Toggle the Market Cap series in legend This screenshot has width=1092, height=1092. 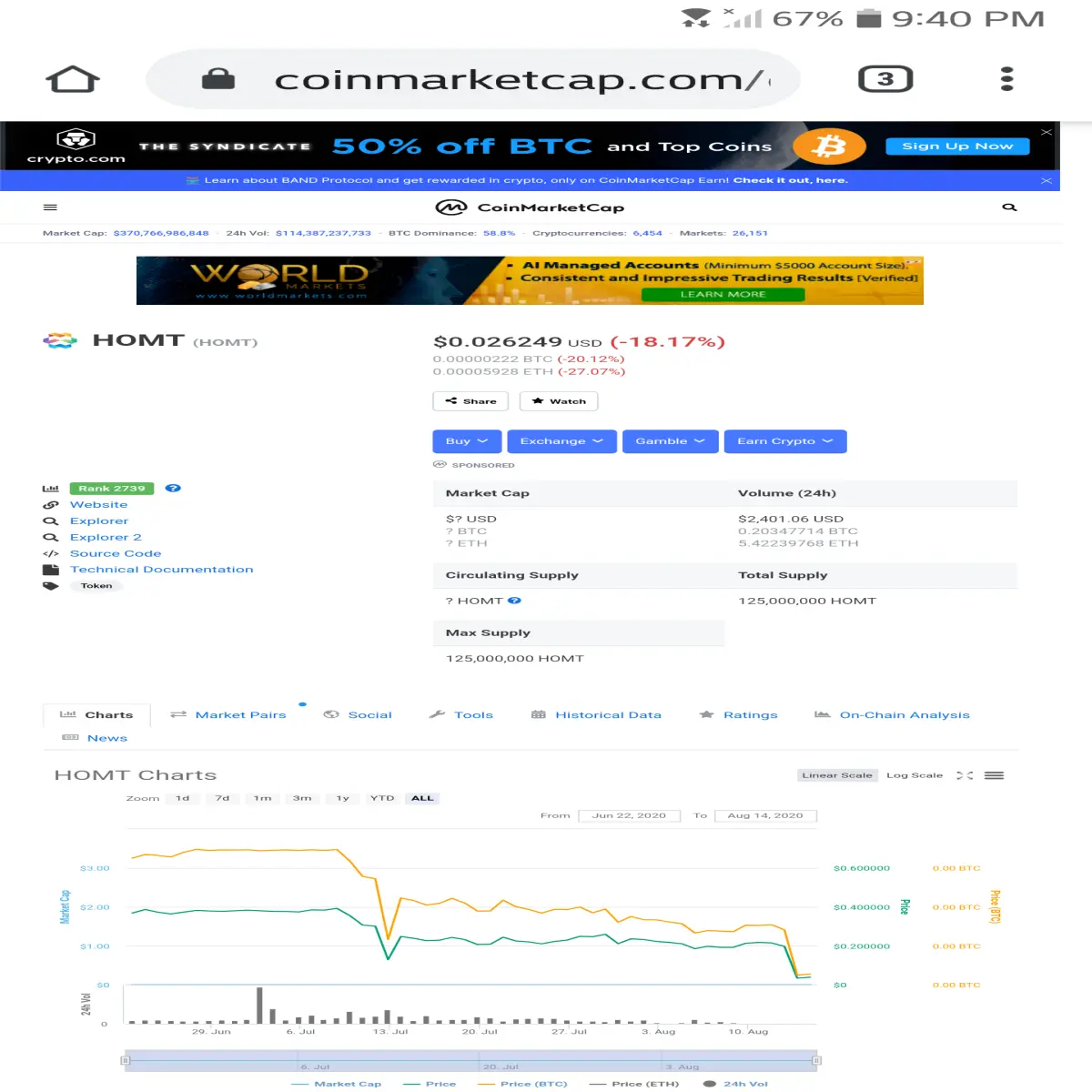337,1084
